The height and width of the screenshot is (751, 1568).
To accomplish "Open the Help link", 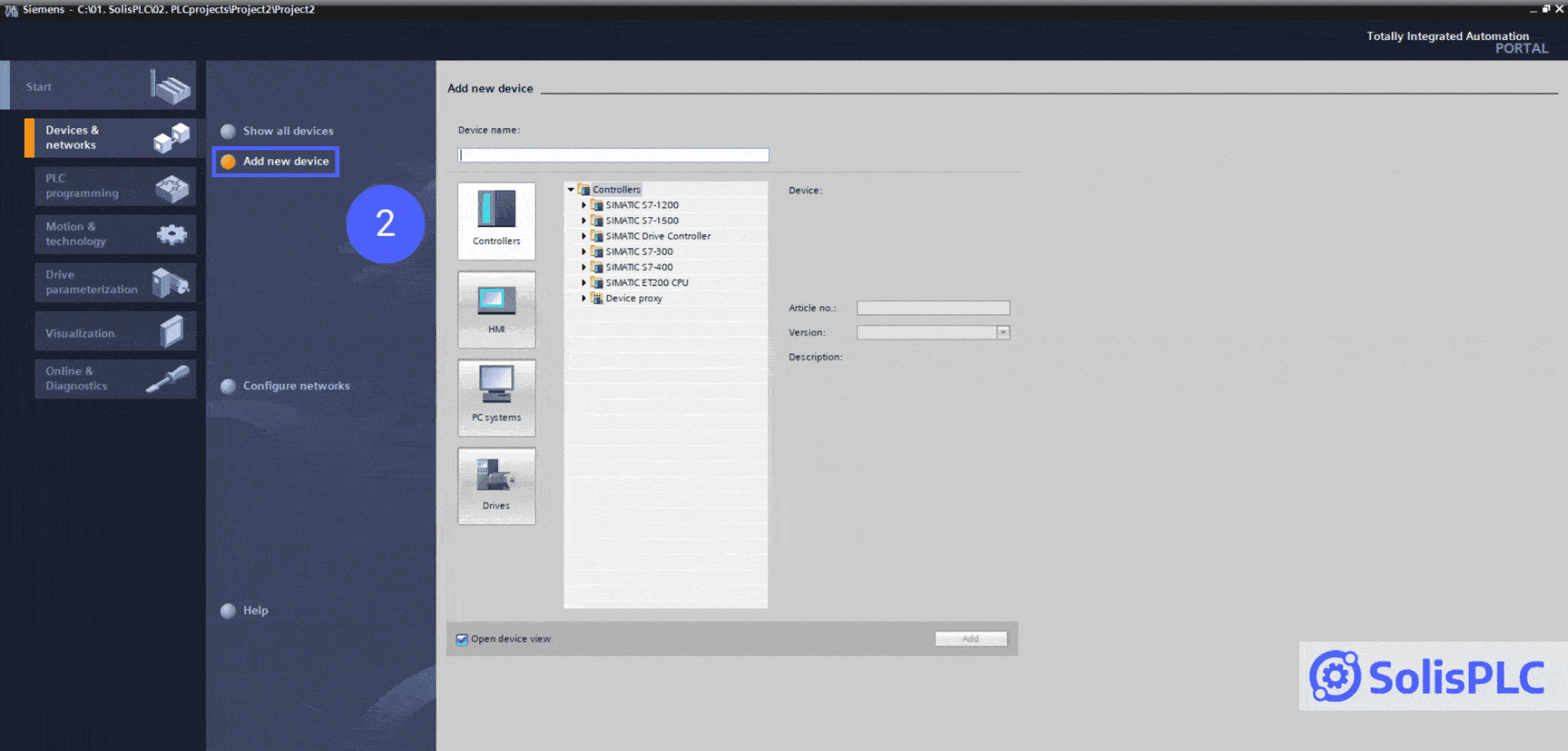I will tap(254, 610).
